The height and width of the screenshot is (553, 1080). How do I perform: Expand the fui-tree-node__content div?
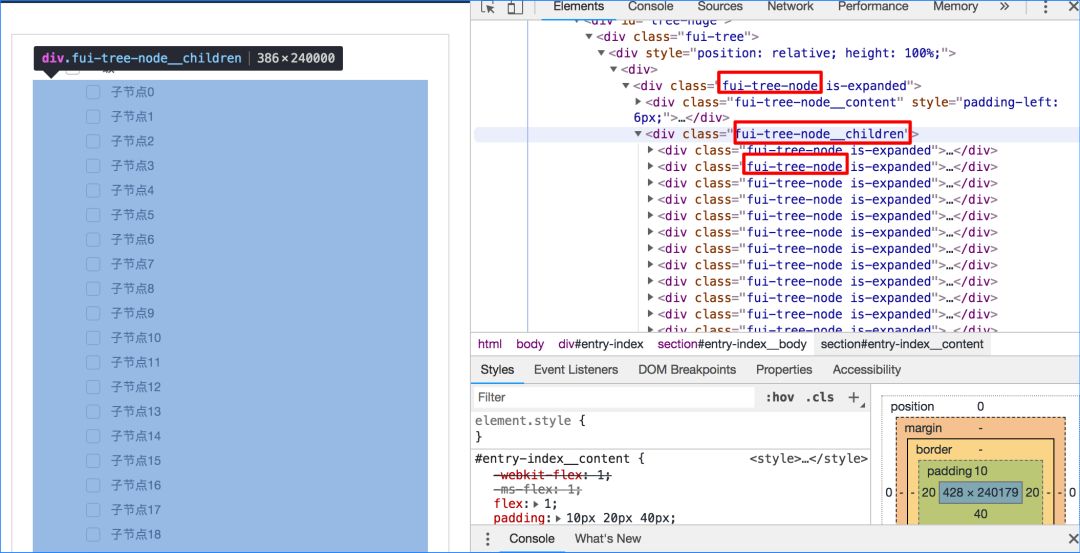pos(639,102)
